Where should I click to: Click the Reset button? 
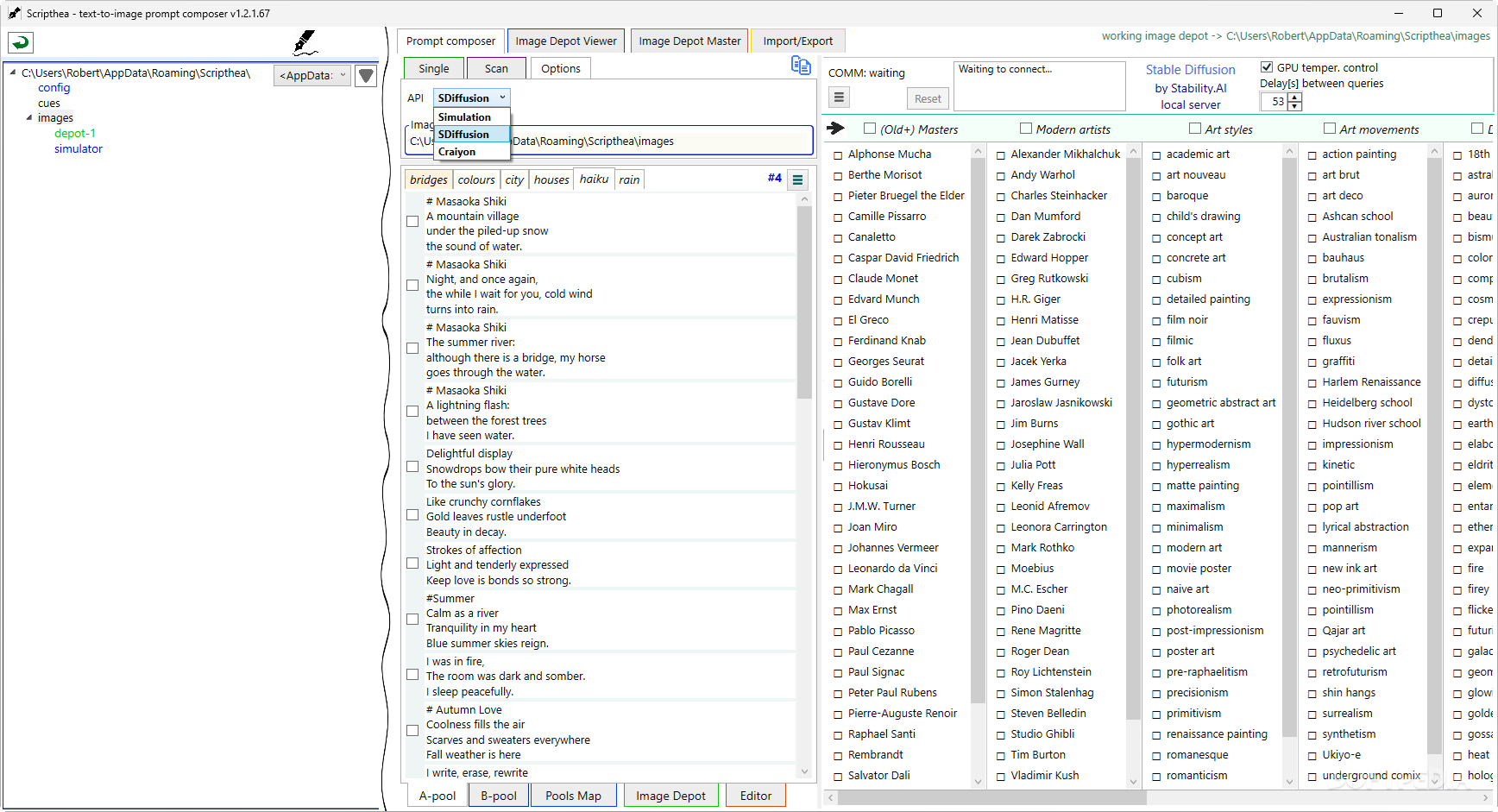[928, 98]
